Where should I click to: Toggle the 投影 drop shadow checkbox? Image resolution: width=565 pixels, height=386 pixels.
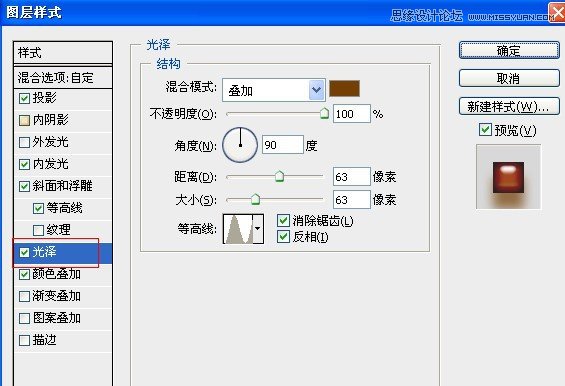tap(24, 98)
